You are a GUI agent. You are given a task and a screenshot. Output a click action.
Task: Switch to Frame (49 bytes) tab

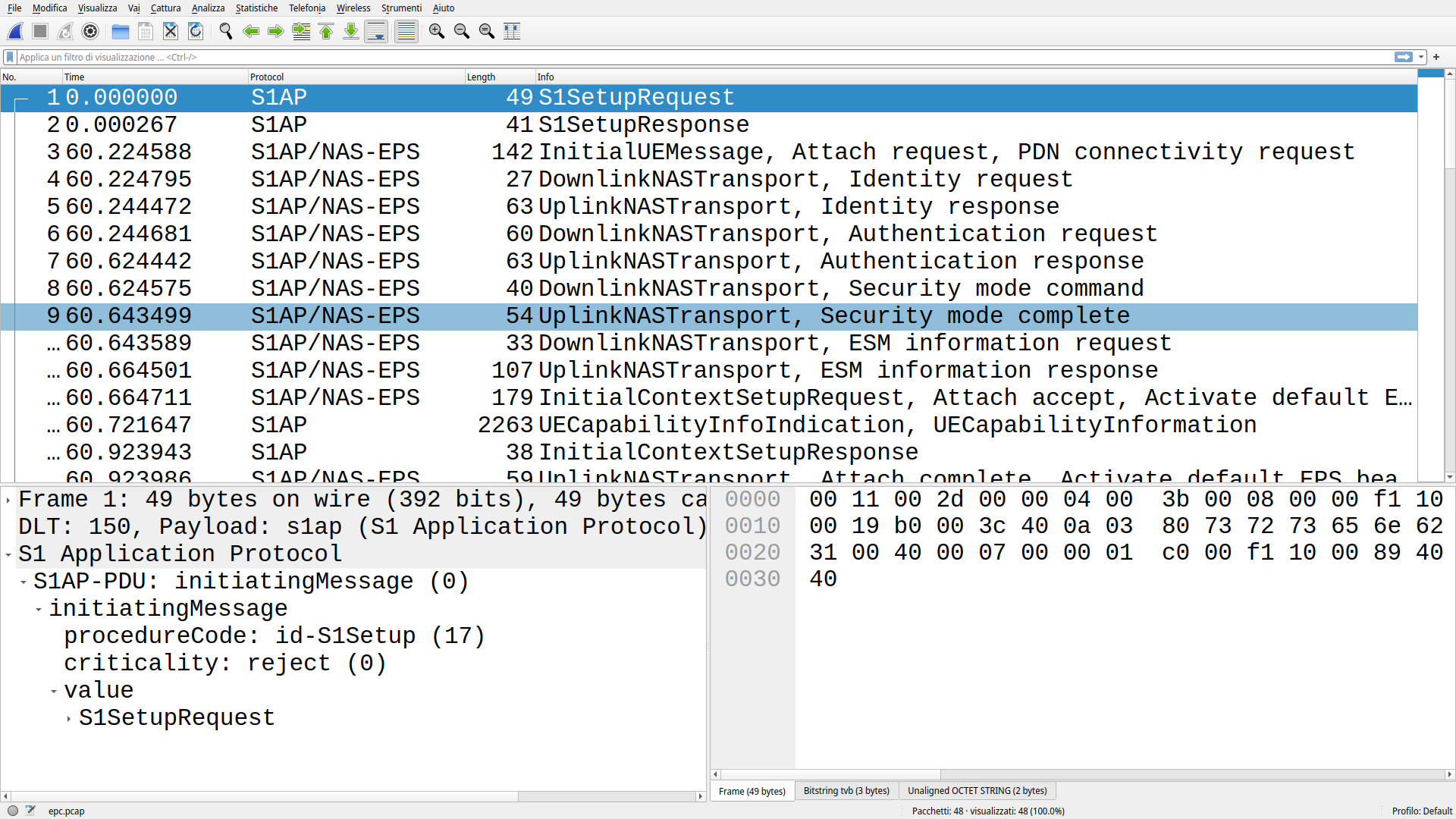[x=752, y=791]
